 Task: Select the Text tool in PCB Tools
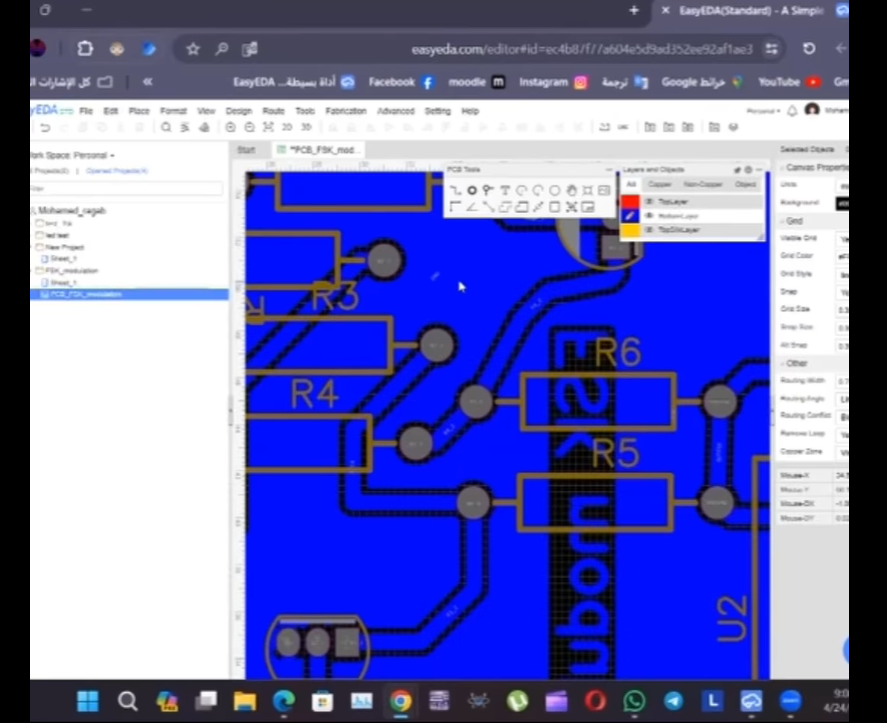coord(504,190)
